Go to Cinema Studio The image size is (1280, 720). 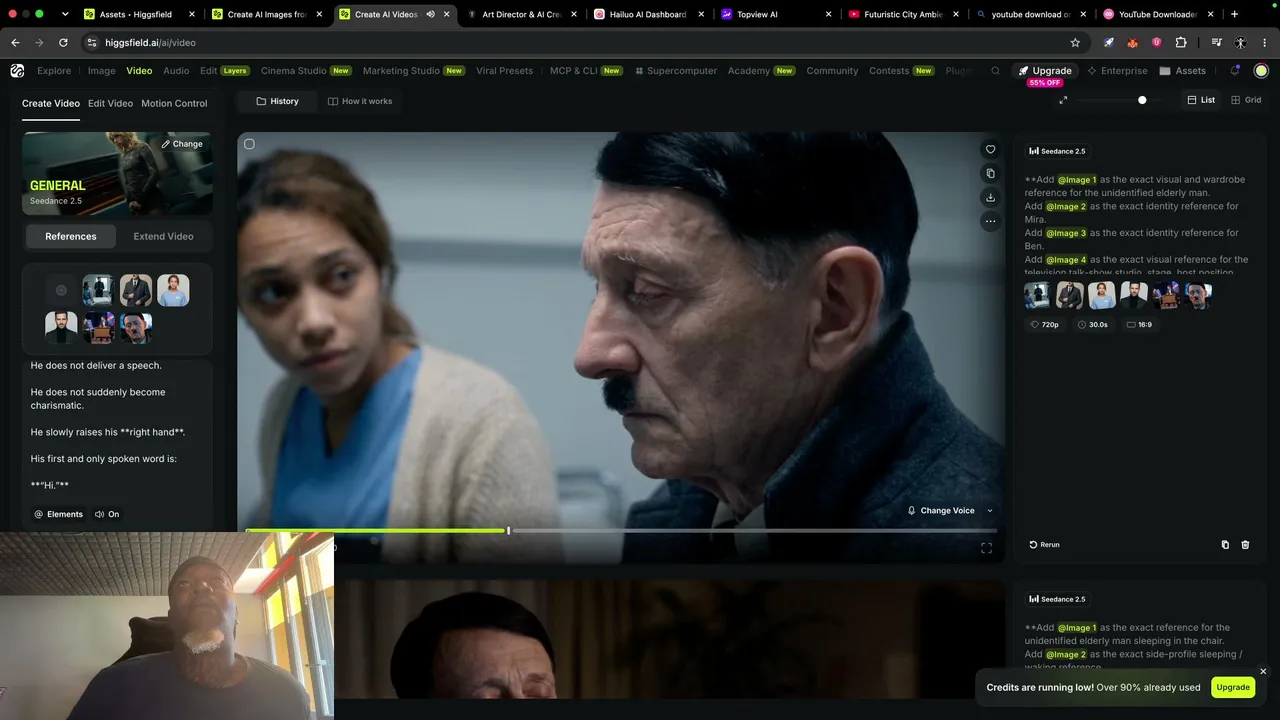click(306, 71)
